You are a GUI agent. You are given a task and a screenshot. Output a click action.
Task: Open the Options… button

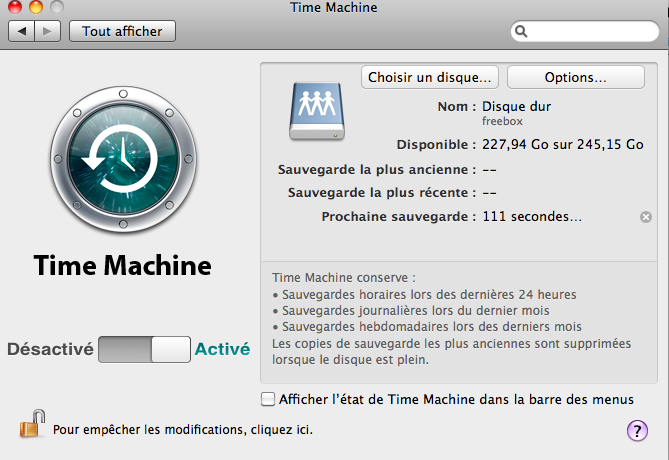pos(575,77)
